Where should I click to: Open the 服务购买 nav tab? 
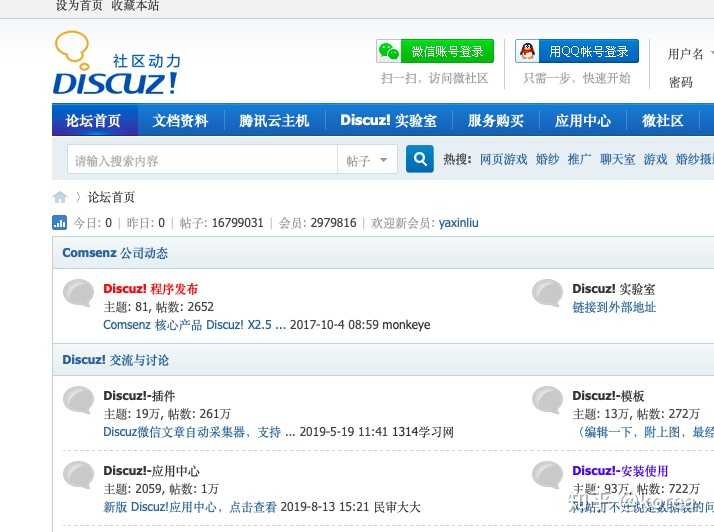click(x=495, y=120)
